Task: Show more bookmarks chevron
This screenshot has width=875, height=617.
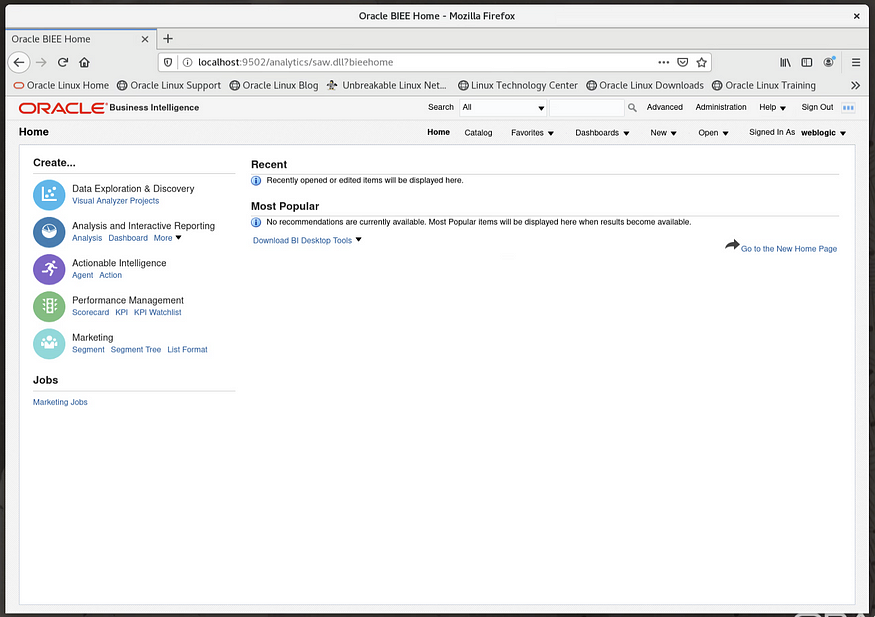Action: 855,85
